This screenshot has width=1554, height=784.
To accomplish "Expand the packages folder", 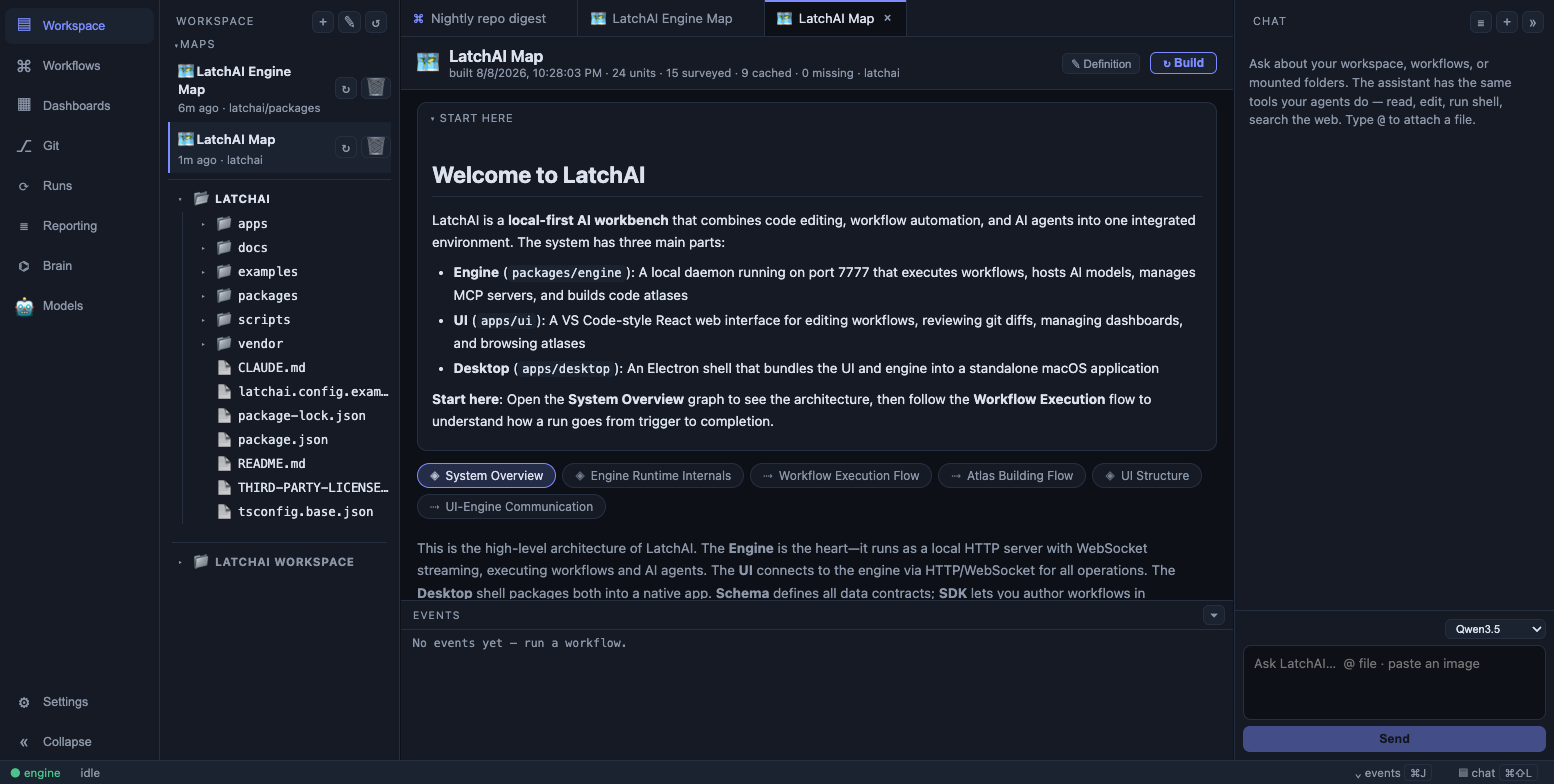I will pos(203,296).
